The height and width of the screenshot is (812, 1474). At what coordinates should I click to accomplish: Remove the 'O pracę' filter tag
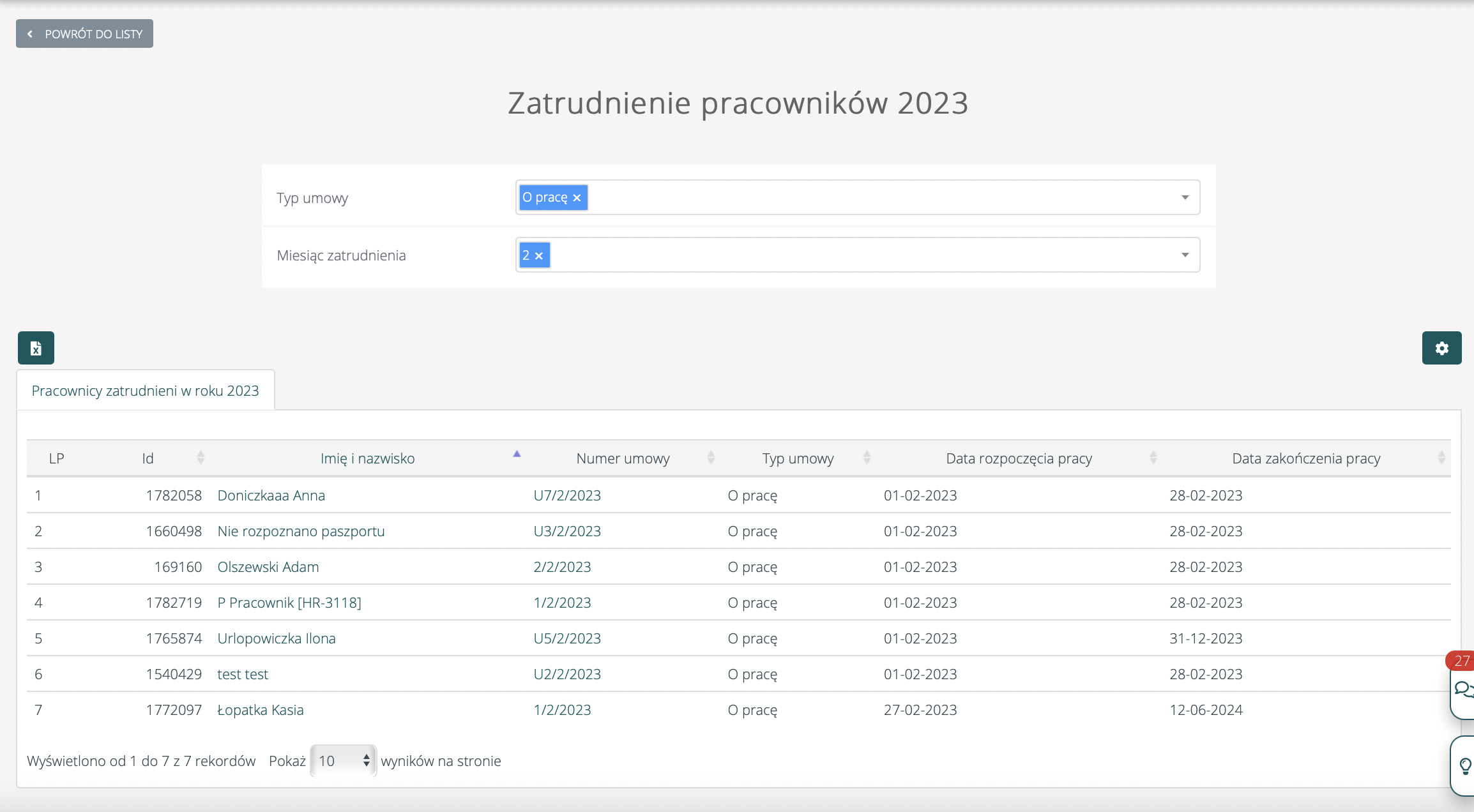tap(577, 198)
